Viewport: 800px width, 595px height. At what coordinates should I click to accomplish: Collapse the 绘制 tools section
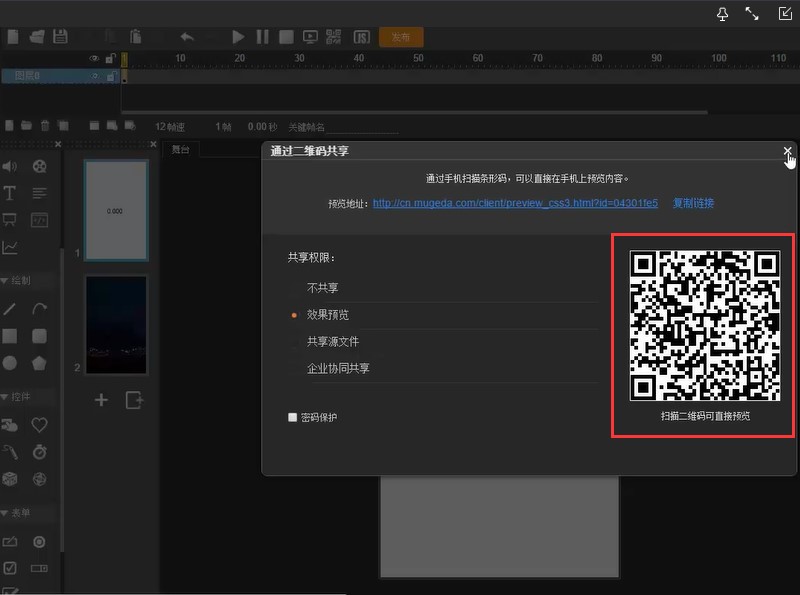click(16, 281)
